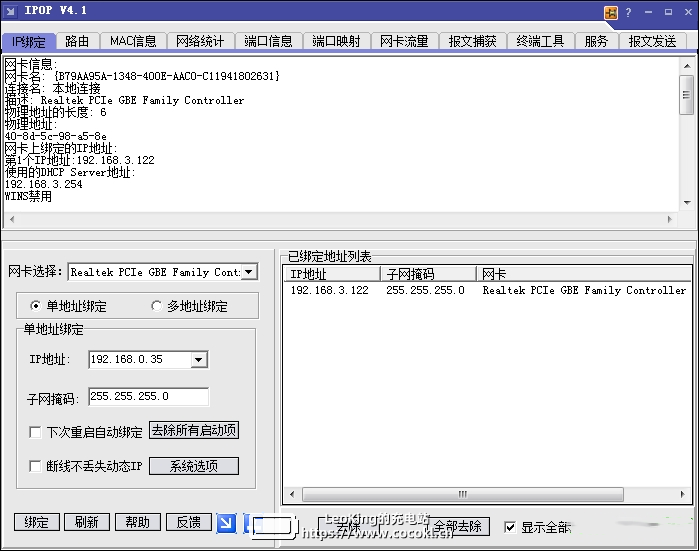This screenshot has width=699, height=551.
Task: Expand the 网卡选择 dropdown
Action: point(249,272)
